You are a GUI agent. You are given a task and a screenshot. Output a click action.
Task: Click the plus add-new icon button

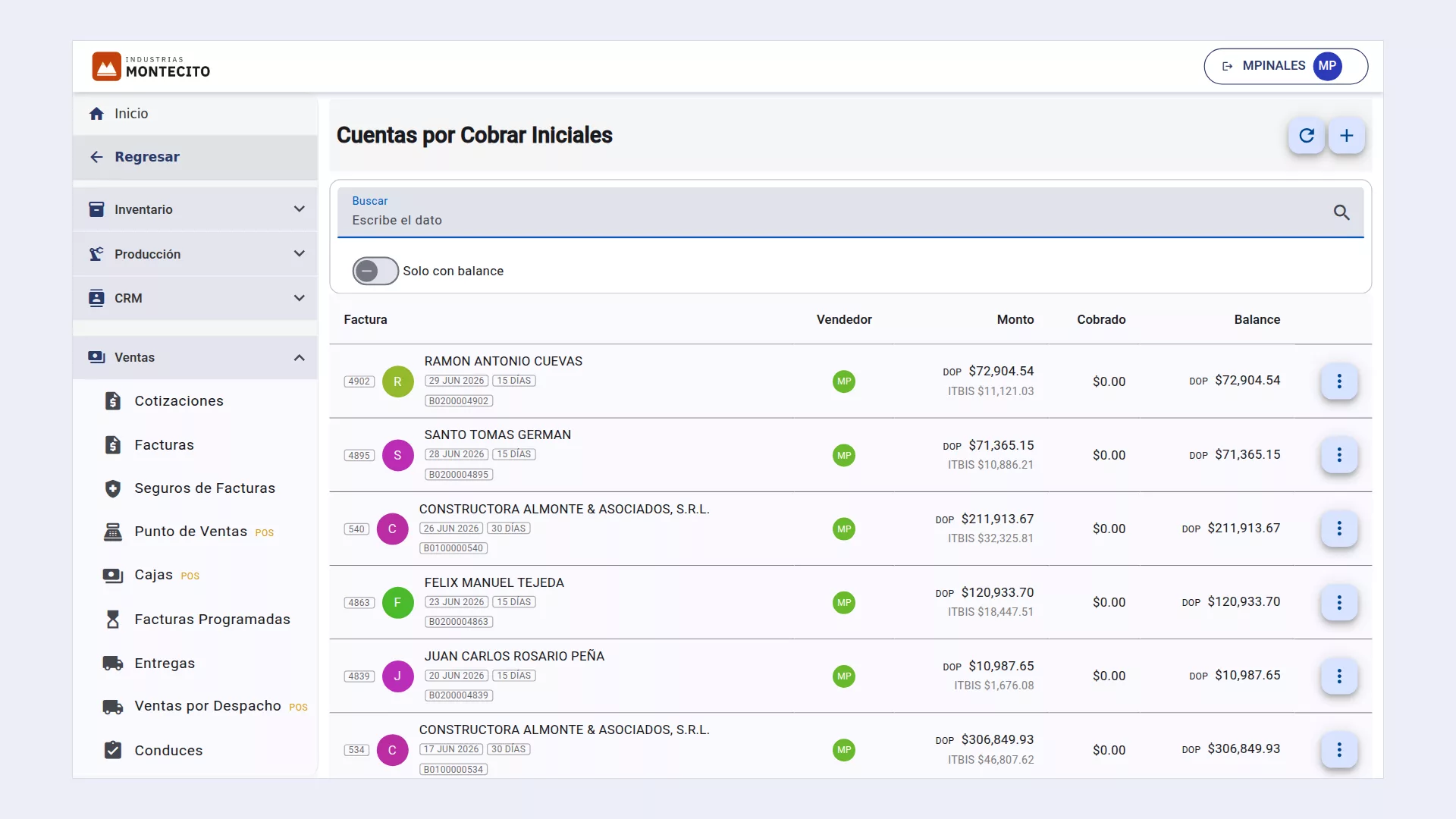(1346, 136)
